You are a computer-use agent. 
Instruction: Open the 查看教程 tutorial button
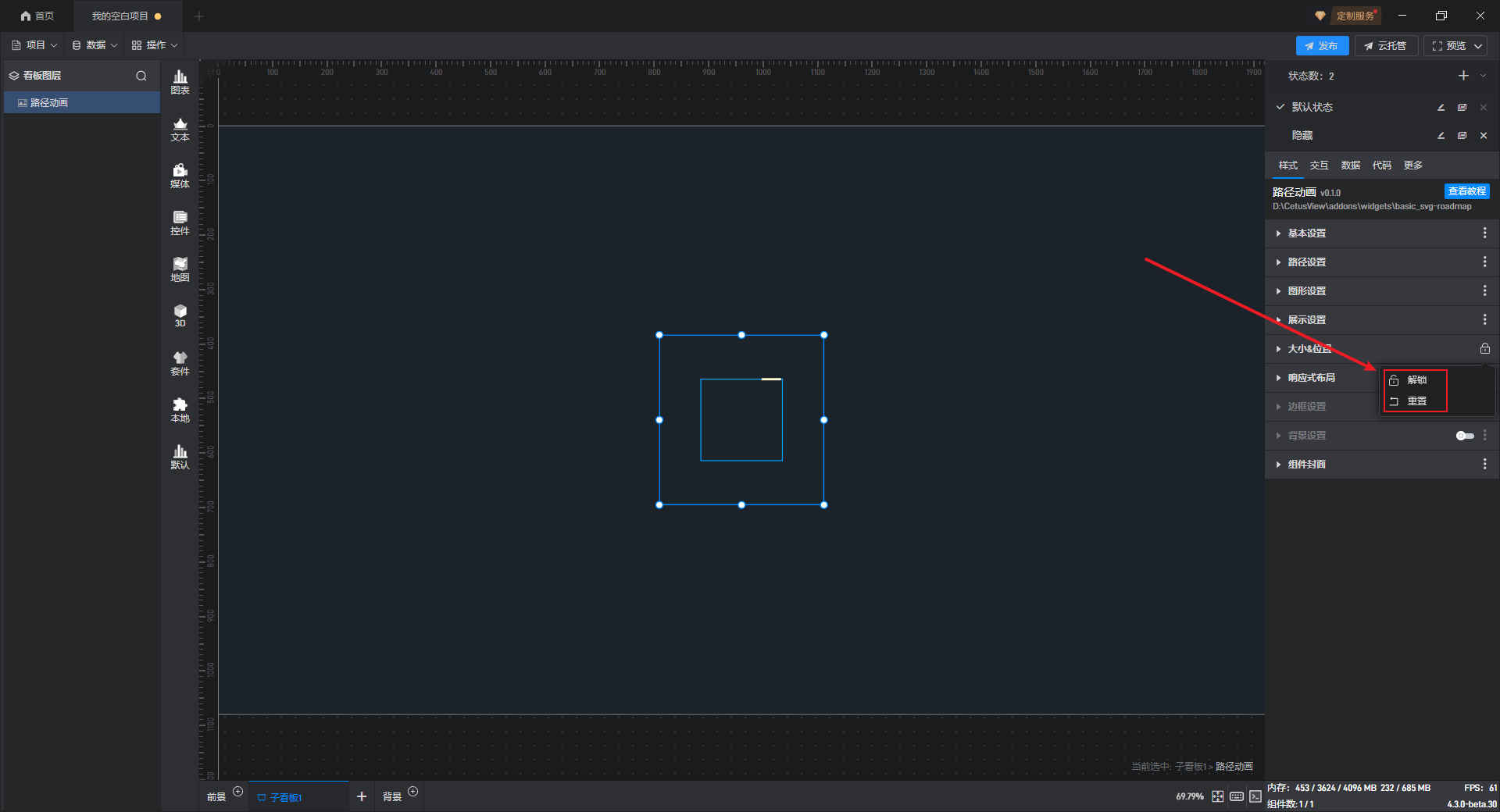click(x=1467, y=191)
